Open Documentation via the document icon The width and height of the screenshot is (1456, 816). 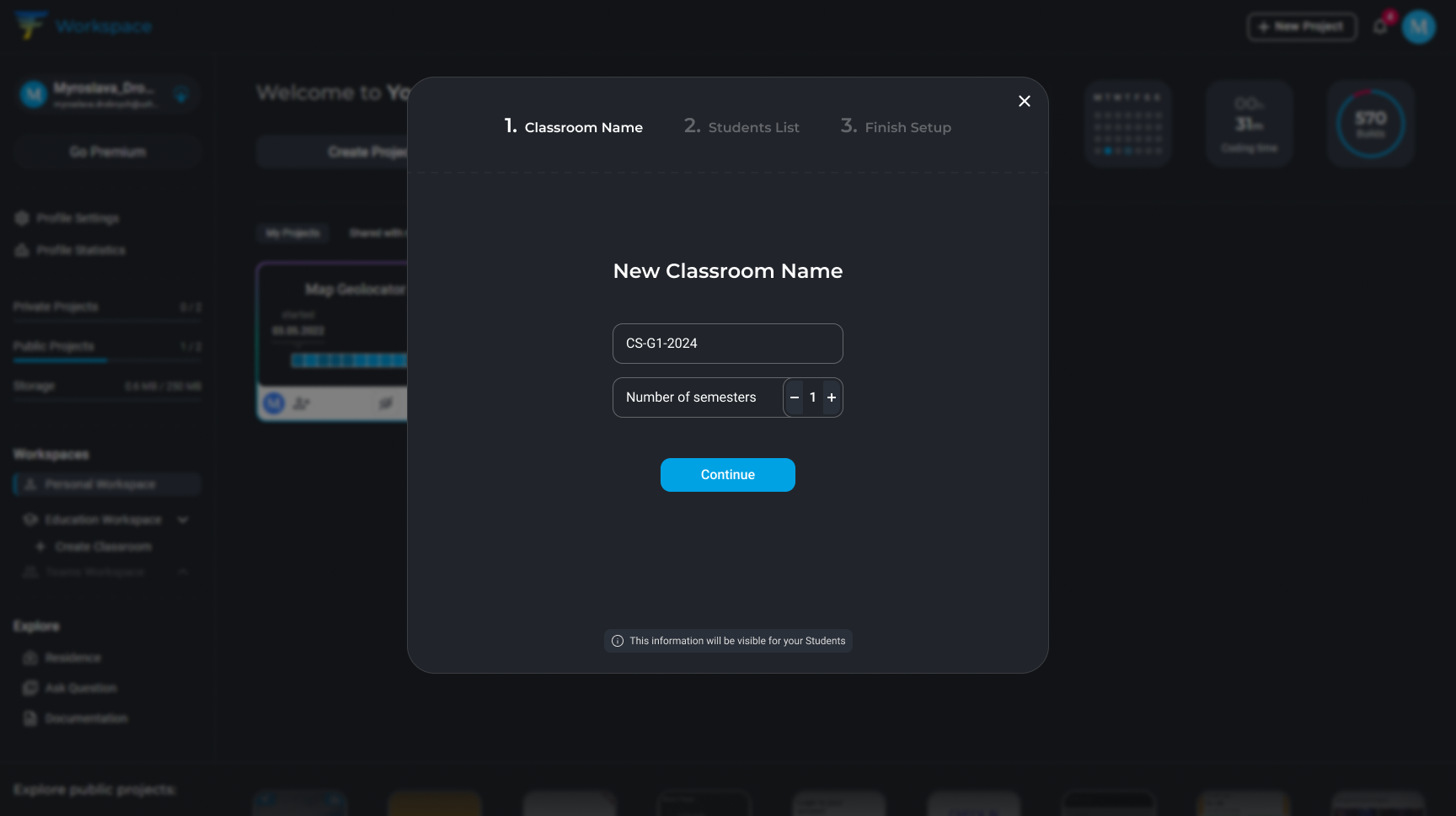(30, 718)
